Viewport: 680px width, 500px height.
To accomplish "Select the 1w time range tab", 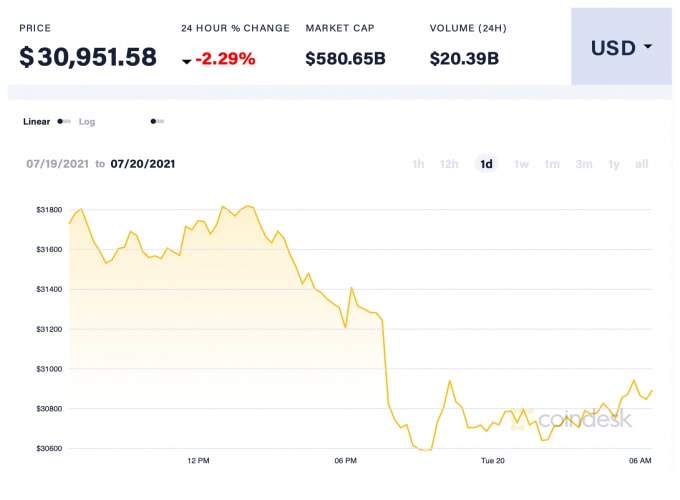I will point(521,164).
